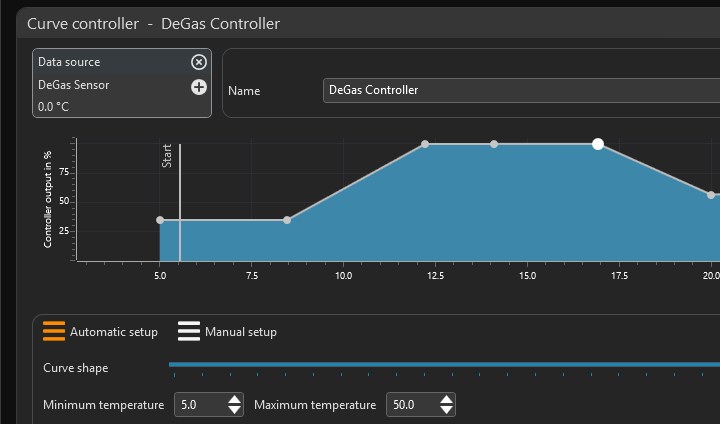Select the curve point at 20 degrees
Viewport: 720px width, 424px height.
[x=711, y=195]
